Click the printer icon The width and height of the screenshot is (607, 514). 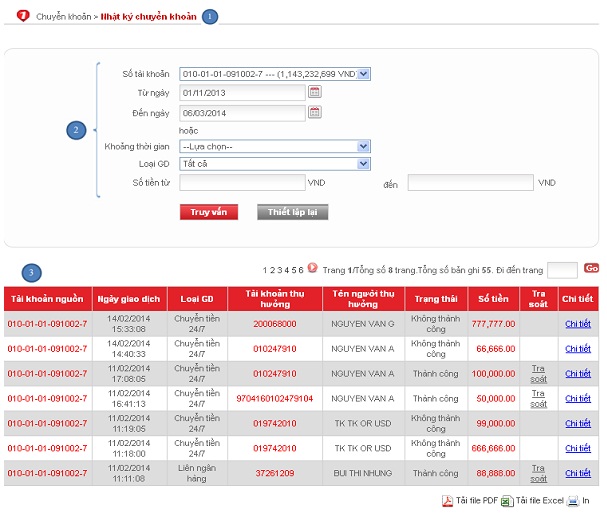click(573, 501)
